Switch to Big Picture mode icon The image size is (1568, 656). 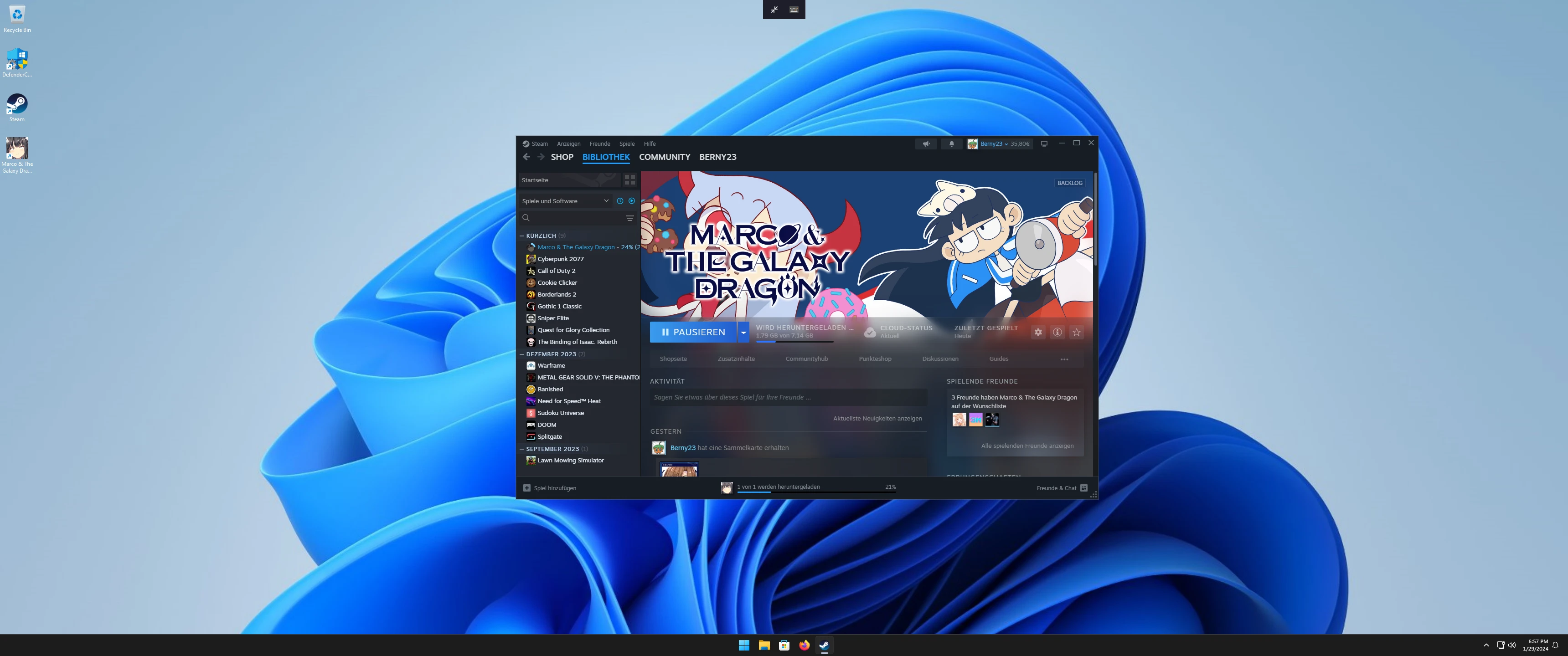(x=1044, y=143)
